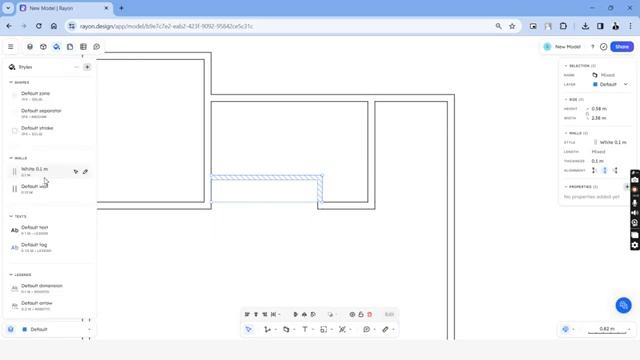The image size is (640, 360).
Task: Collapse the Selection section in the right panel
Action: pyautogui.click(x=566, y=66)
